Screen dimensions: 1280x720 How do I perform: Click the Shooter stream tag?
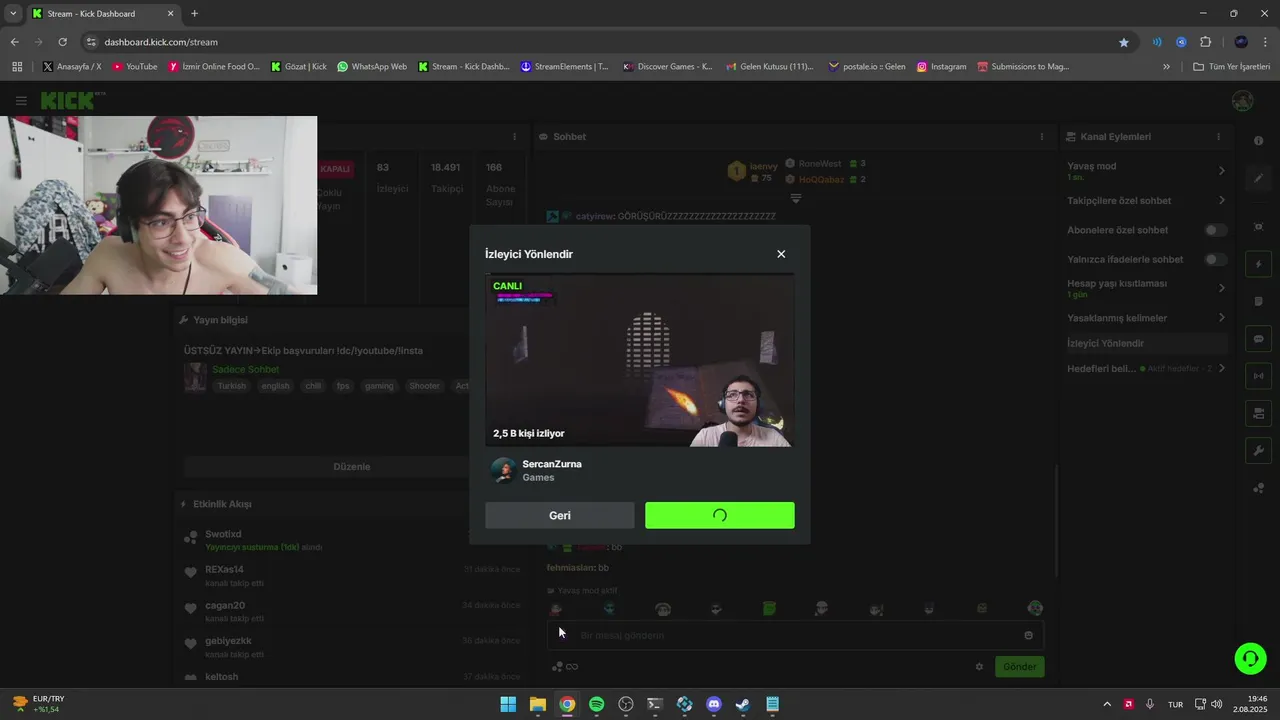(x=424, y=386)
